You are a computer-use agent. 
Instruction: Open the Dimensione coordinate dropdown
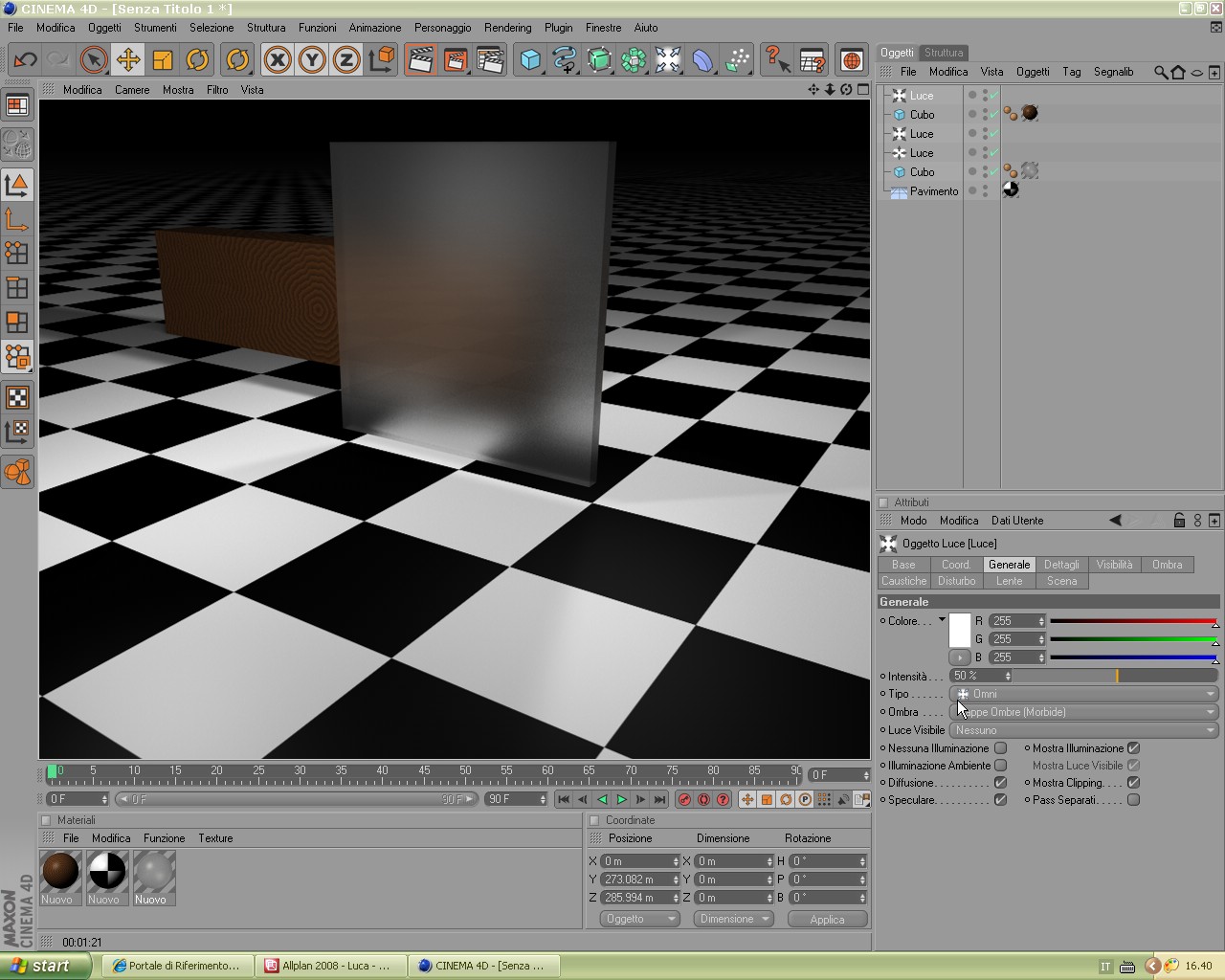tap(733, 919)
